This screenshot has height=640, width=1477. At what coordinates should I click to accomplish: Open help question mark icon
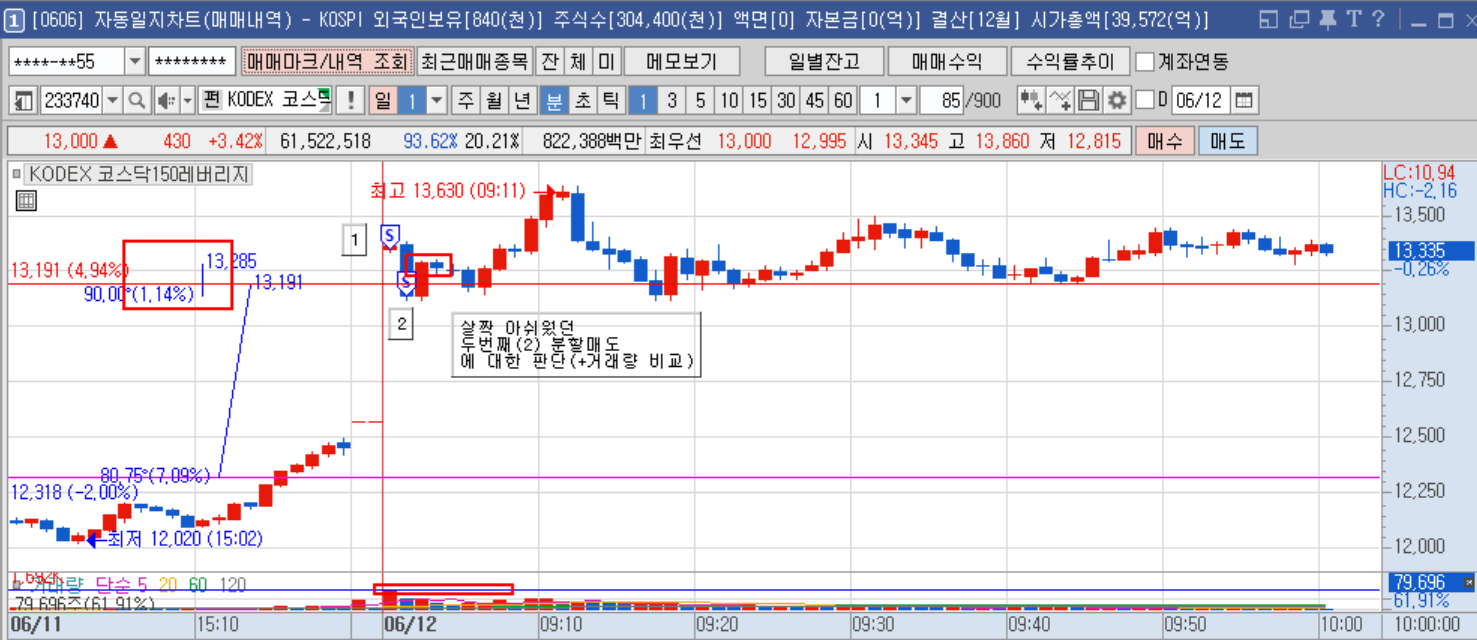click(x=1378, y=19)
